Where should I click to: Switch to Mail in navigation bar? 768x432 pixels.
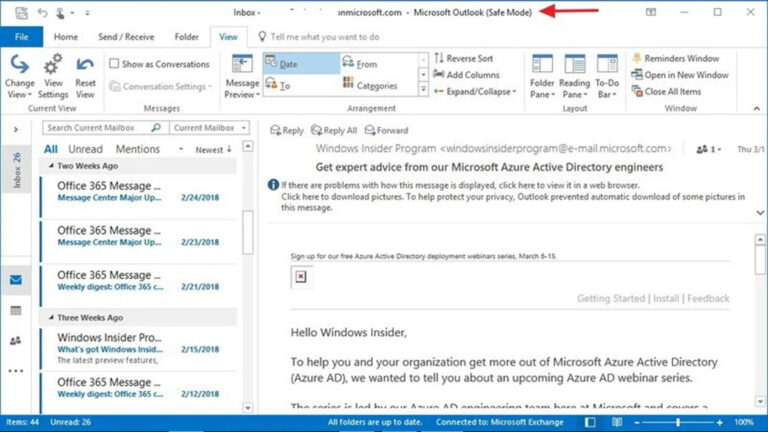tap(16, 280)
